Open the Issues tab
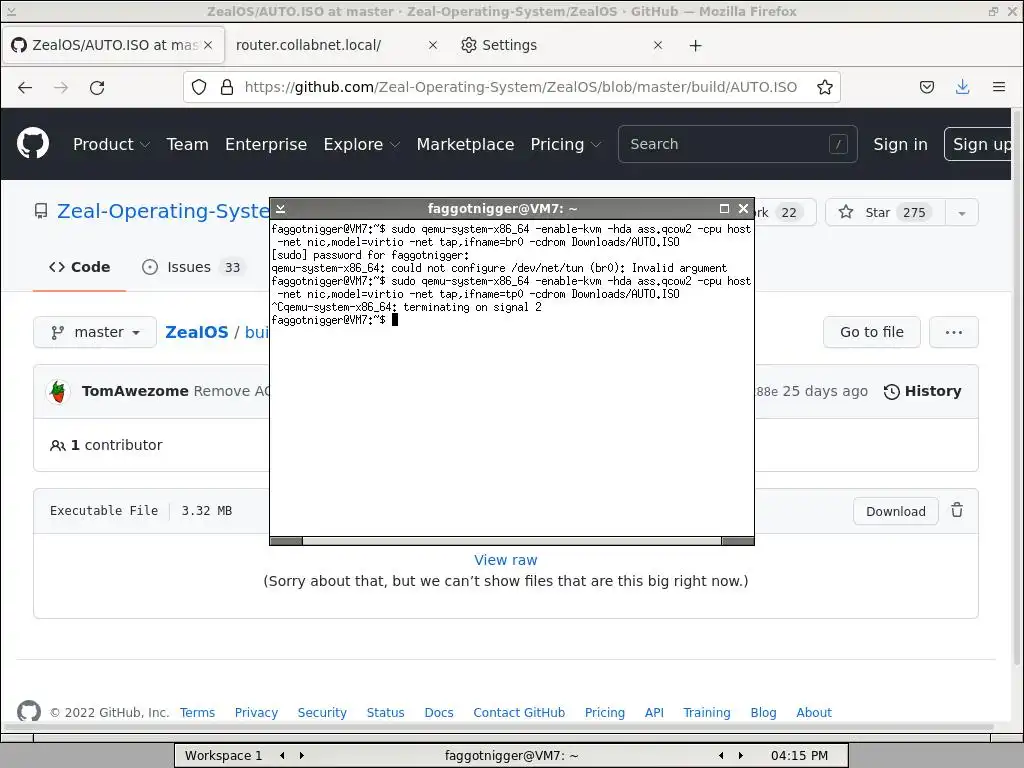The height and width of the screenshot is (768, 1024). (193, 267)
